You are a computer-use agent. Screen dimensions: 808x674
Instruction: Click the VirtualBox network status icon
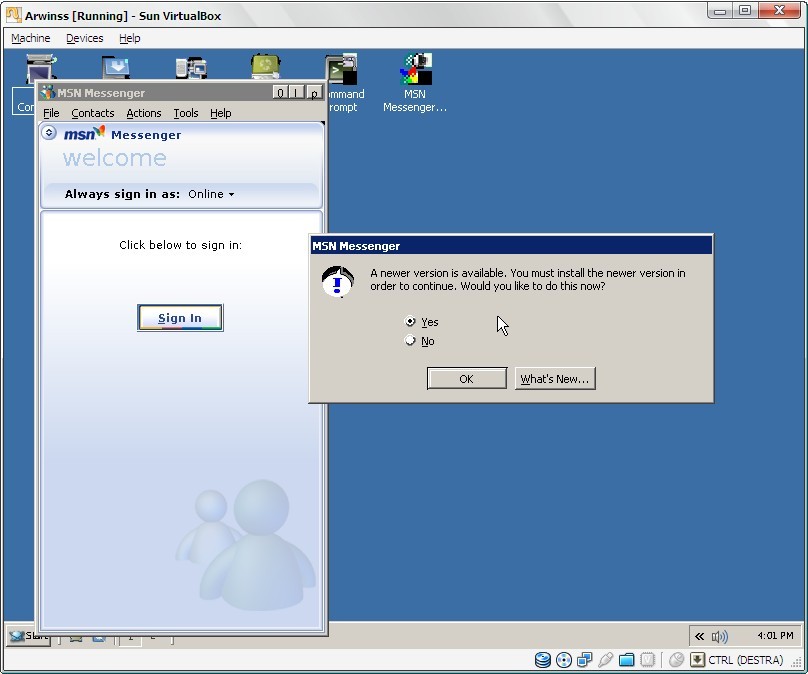click(x=585, y=660)
